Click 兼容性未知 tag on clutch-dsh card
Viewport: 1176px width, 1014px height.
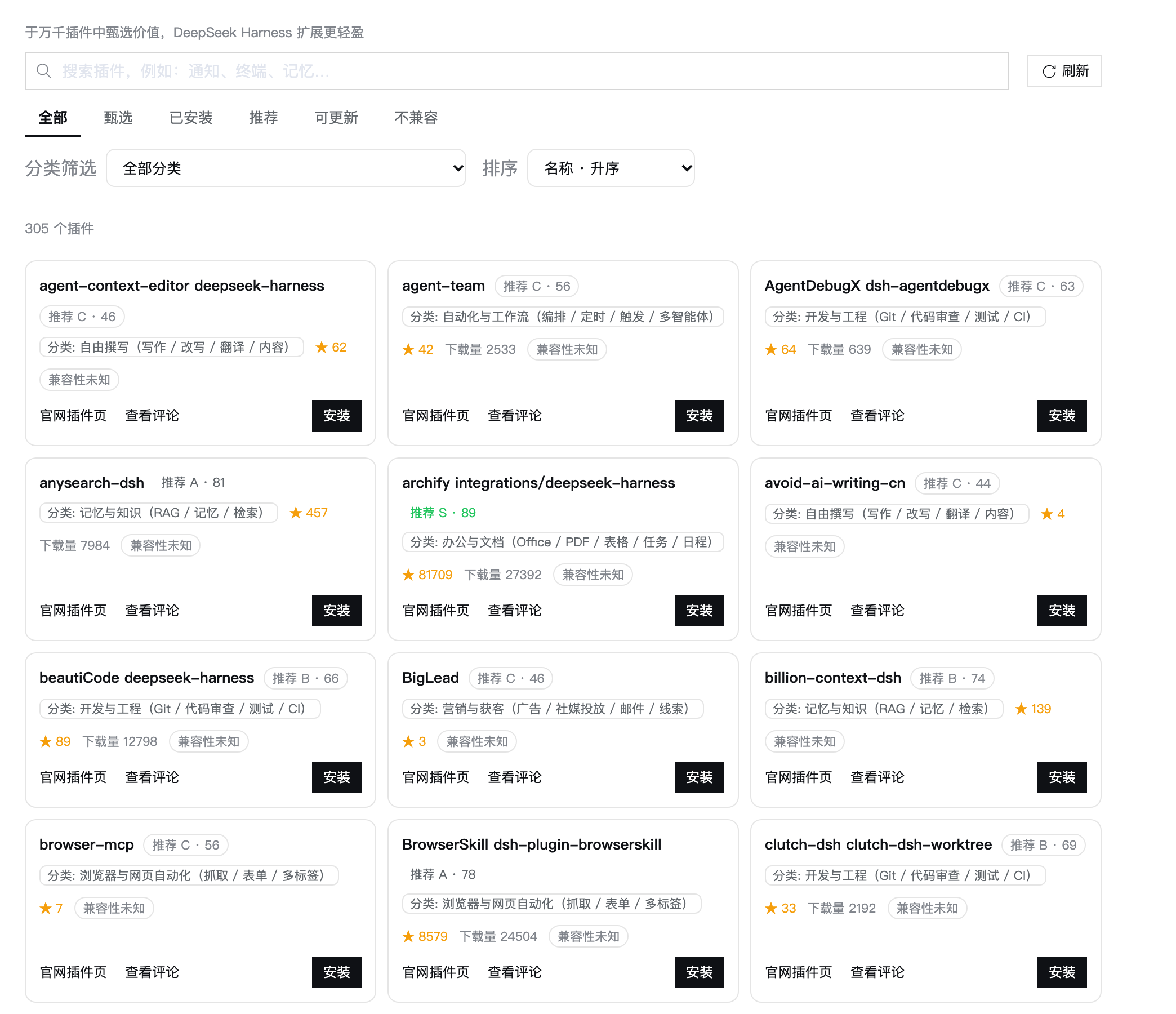tap(927, 909)
